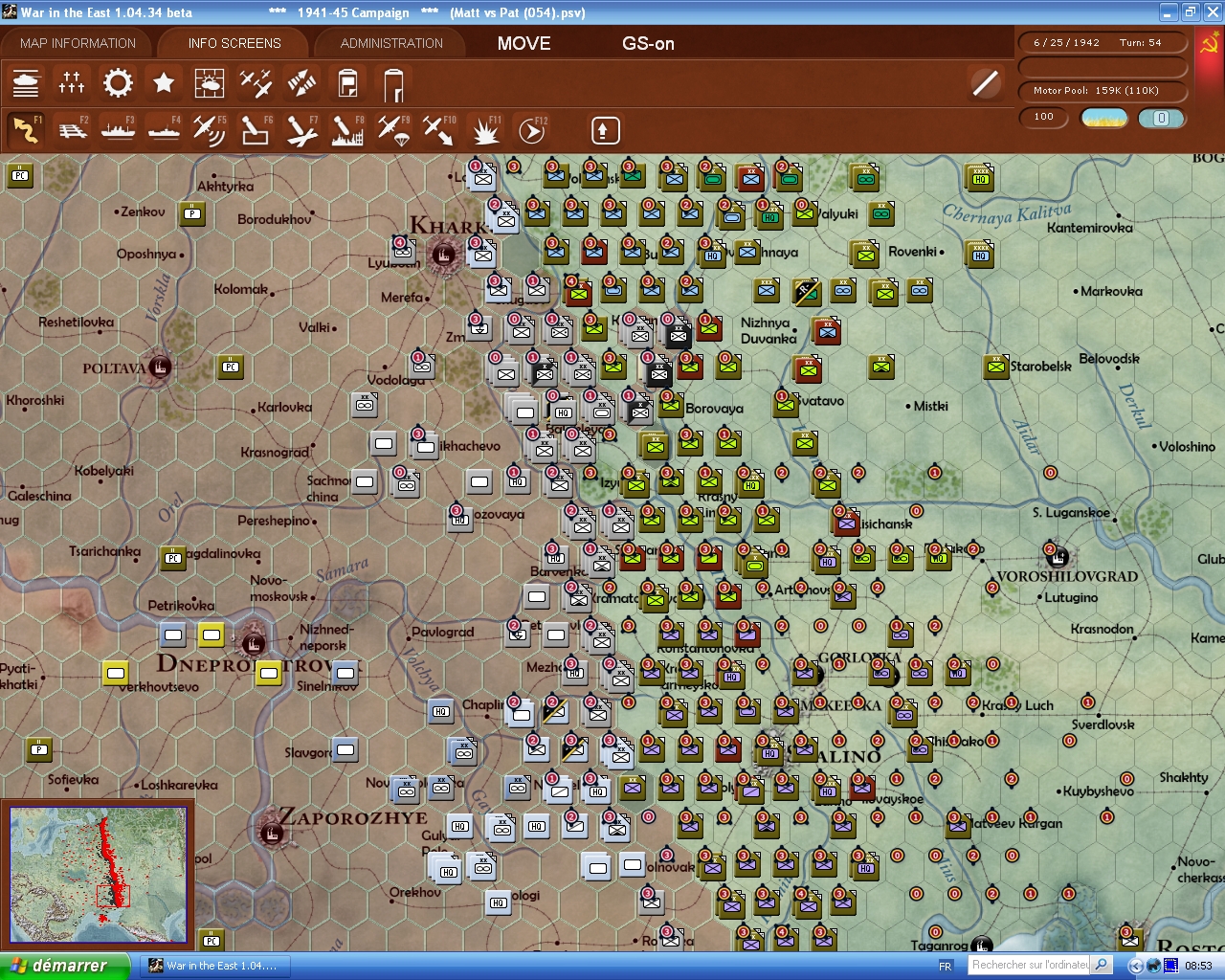
Task: Select the PC counter near Tsarichanka
Action: (x=173, y=558)
